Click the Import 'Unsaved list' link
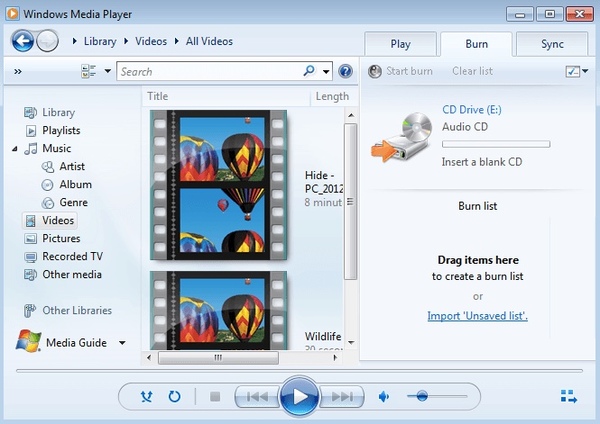The height and width of the screenshot is (424, 600). (478, 316)
